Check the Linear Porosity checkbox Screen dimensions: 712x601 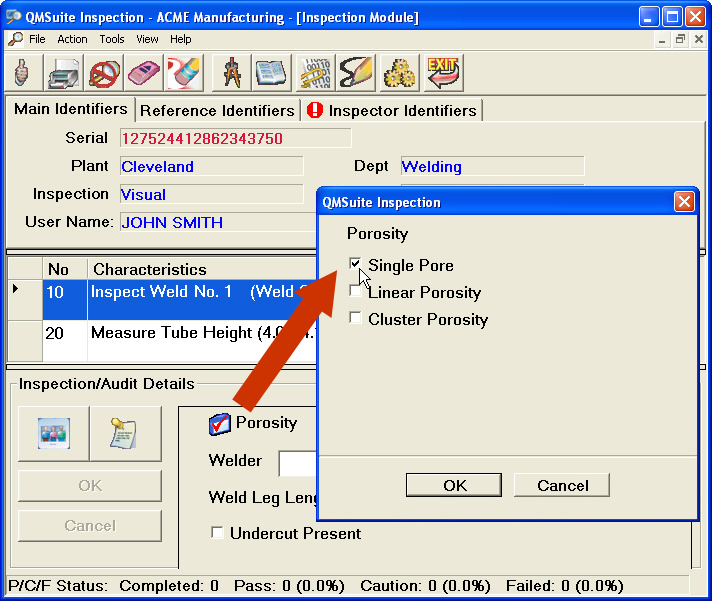pos(356,292)
